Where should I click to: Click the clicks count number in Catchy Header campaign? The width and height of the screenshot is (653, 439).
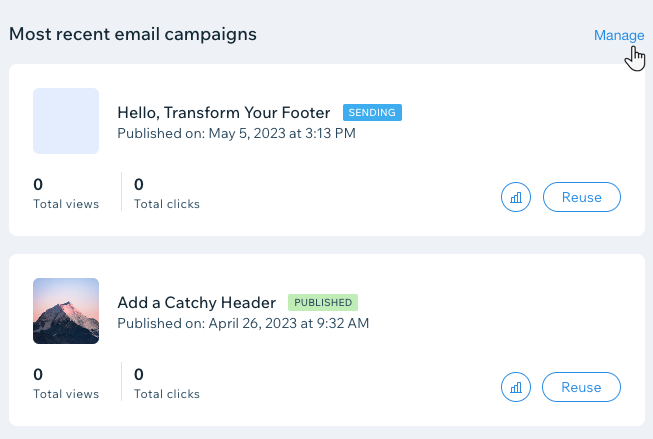[x=139, y=374]
